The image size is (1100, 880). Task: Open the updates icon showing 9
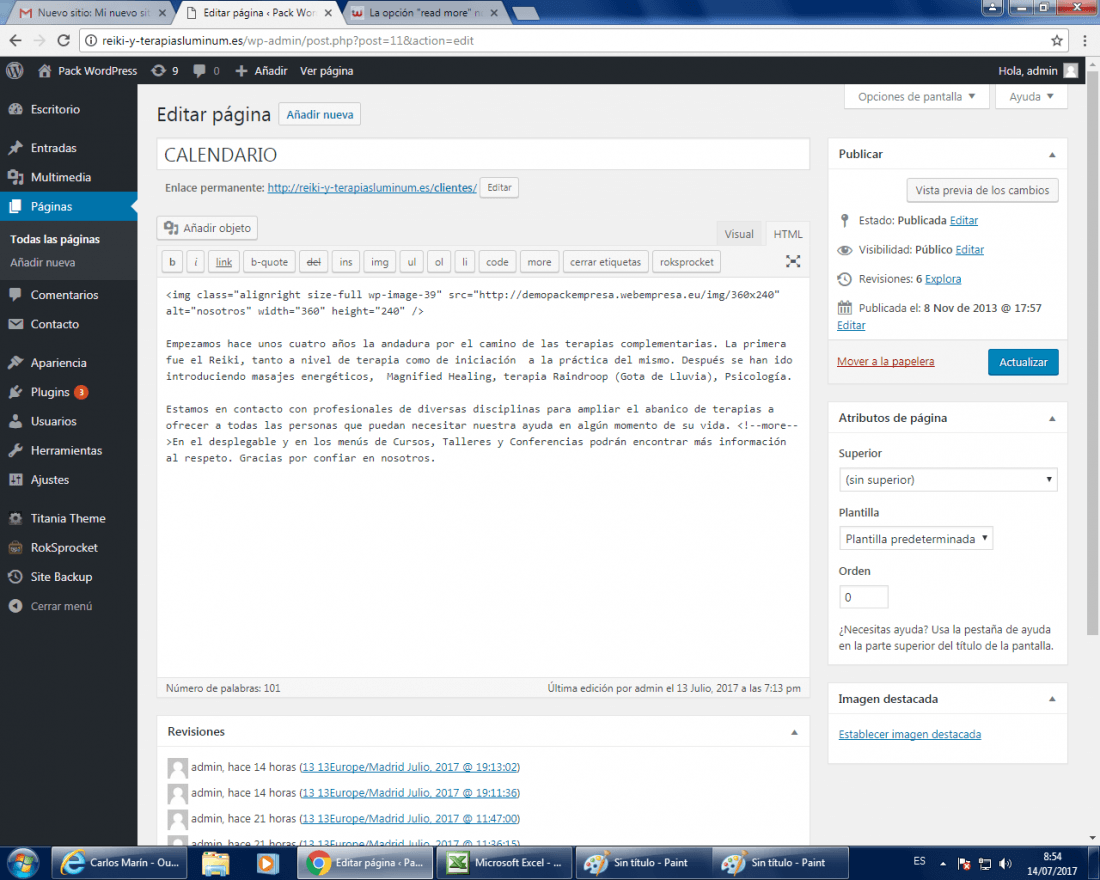pyautogui.click(x=165, y=71)
